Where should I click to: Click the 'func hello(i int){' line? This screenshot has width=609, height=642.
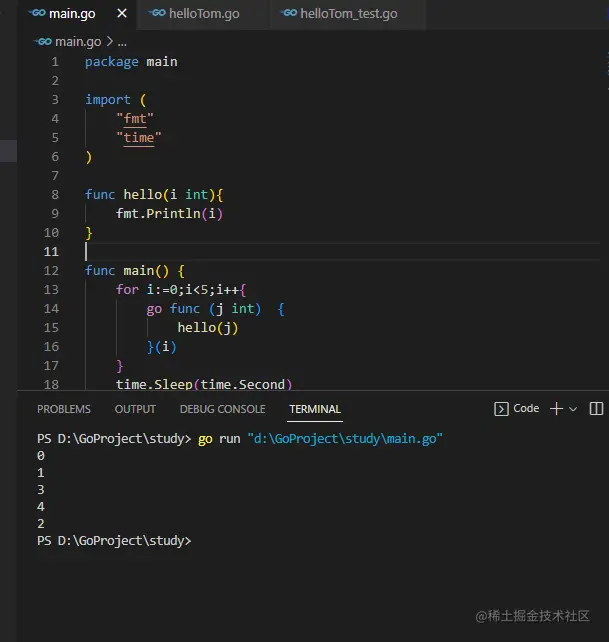[154, 194]
